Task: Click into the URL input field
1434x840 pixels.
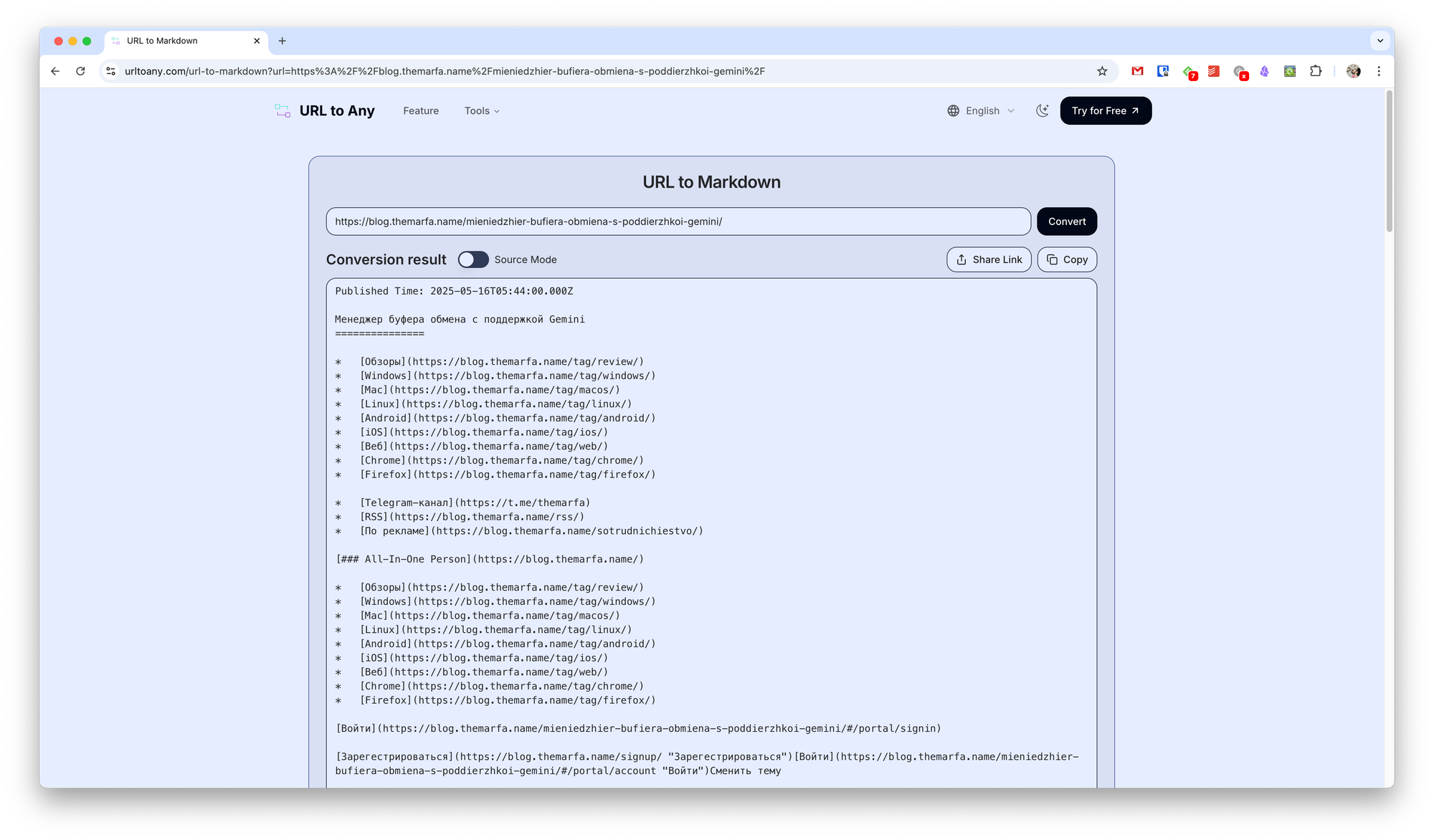Action: (x=678, y=221)
